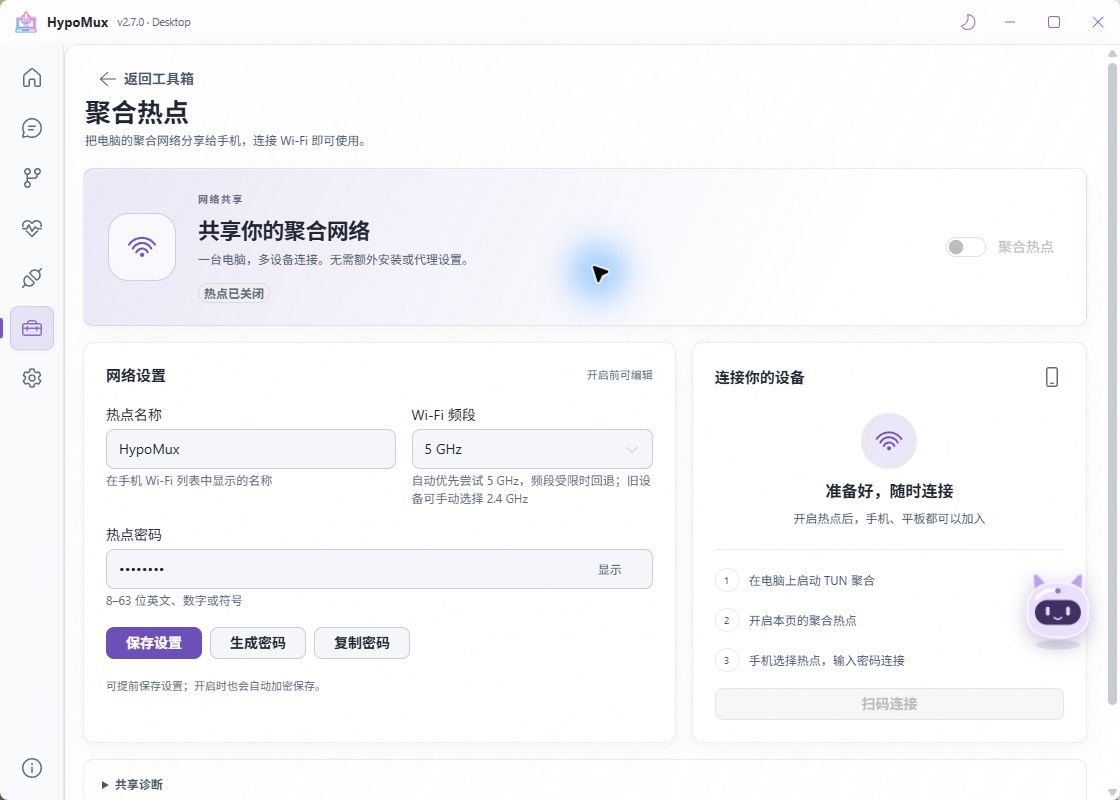This screenshot has height=800, width=1120.
Task: Click the HypoMux app logo
Action: tap(26, 22)
